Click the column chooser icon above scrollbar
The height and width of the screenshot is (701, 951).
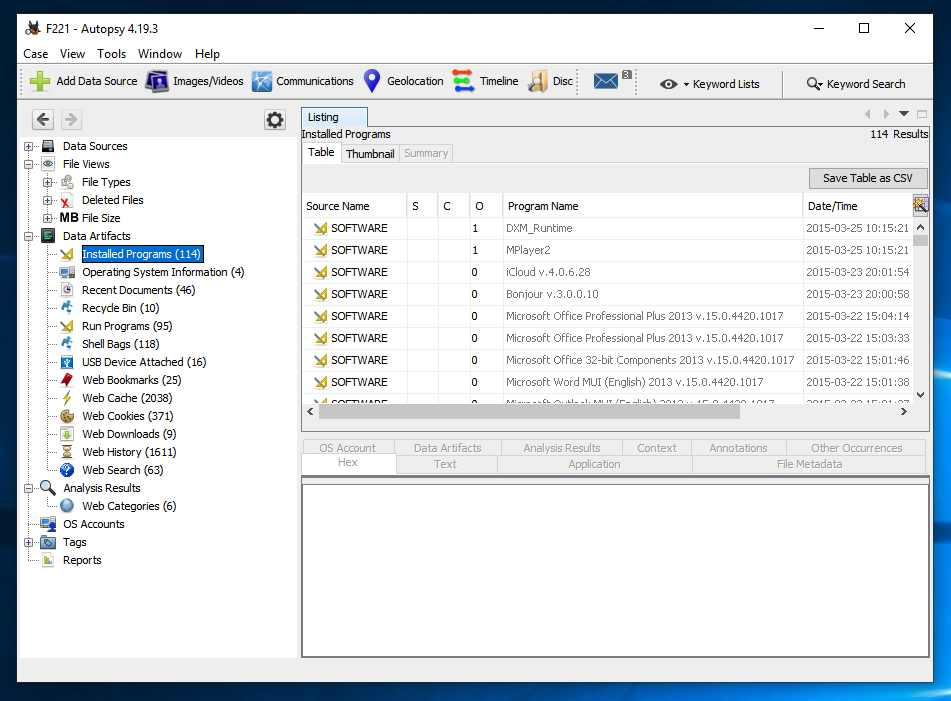tap(920, 206)
